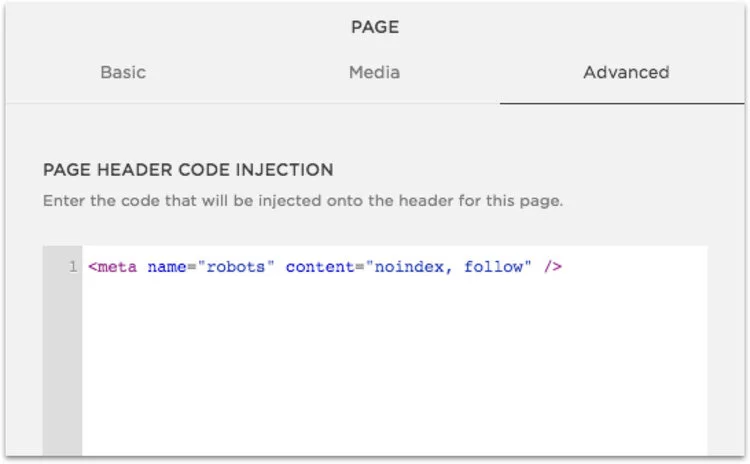Image resolution: width=750 pixels, height=464 pixels.
Task: Click the code injection description text
Action: pos(302,201)
